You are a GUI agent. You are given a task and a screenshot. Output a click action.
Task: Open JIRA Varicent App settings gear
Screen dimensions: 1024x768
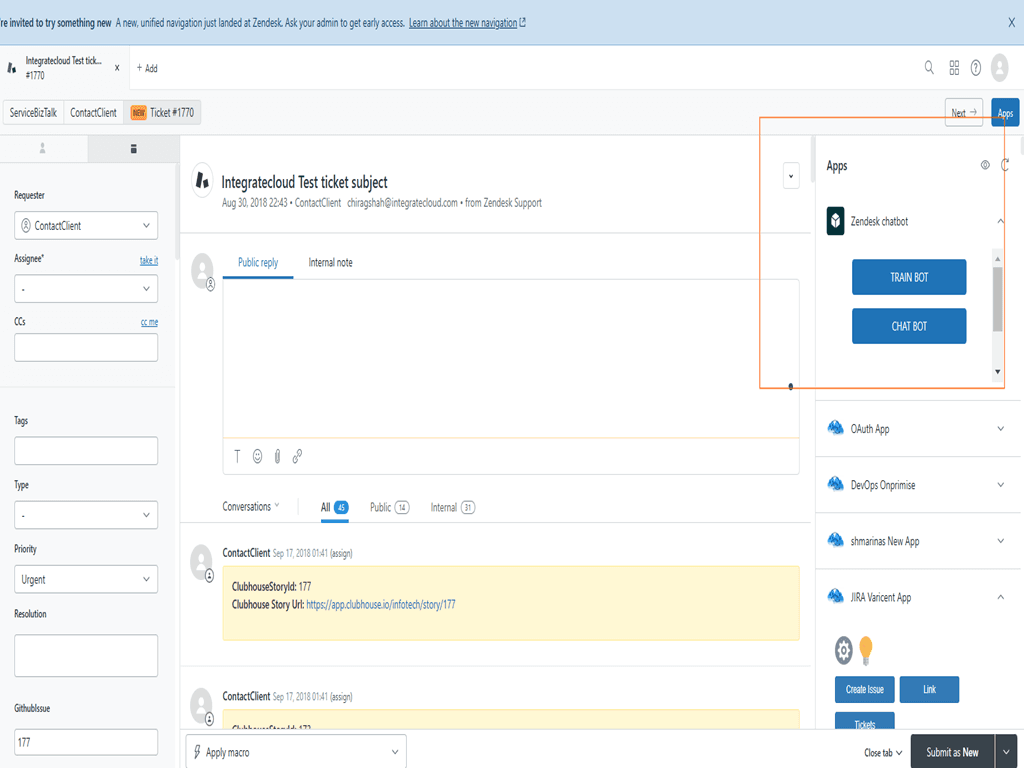(843, 650)
